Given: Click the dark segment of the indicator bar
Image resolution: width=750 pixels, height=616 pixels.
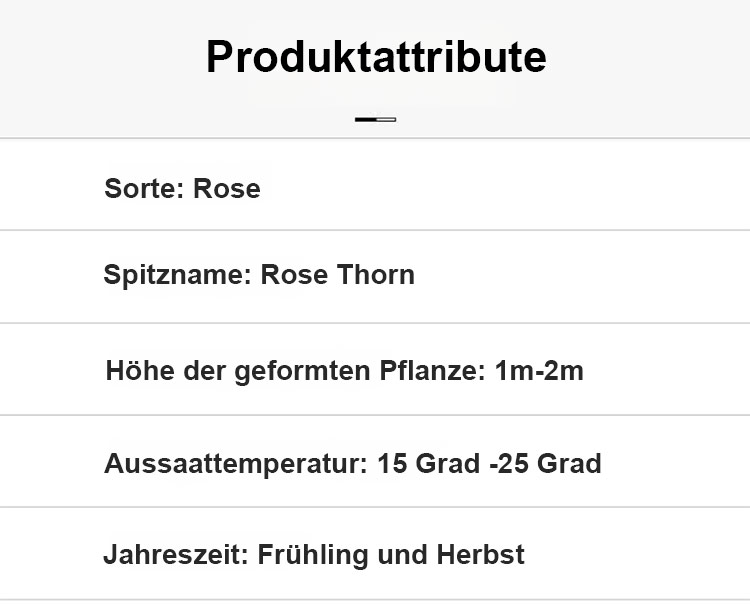Looking at the screenshot, I should 365,120.
